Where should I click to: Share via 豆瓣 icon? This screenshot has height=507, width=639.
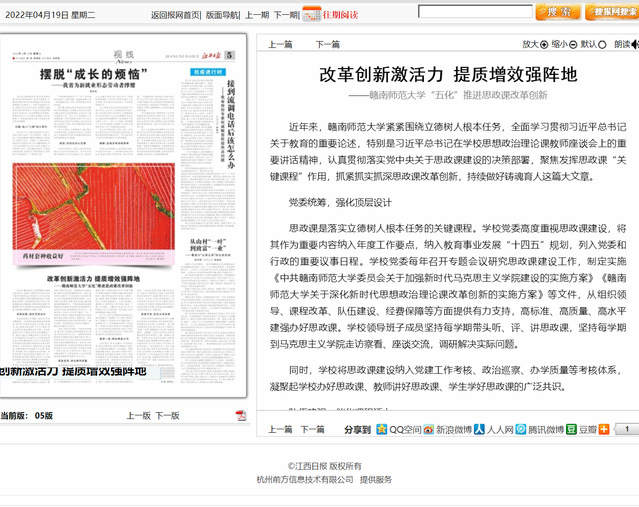coord(571,429)
